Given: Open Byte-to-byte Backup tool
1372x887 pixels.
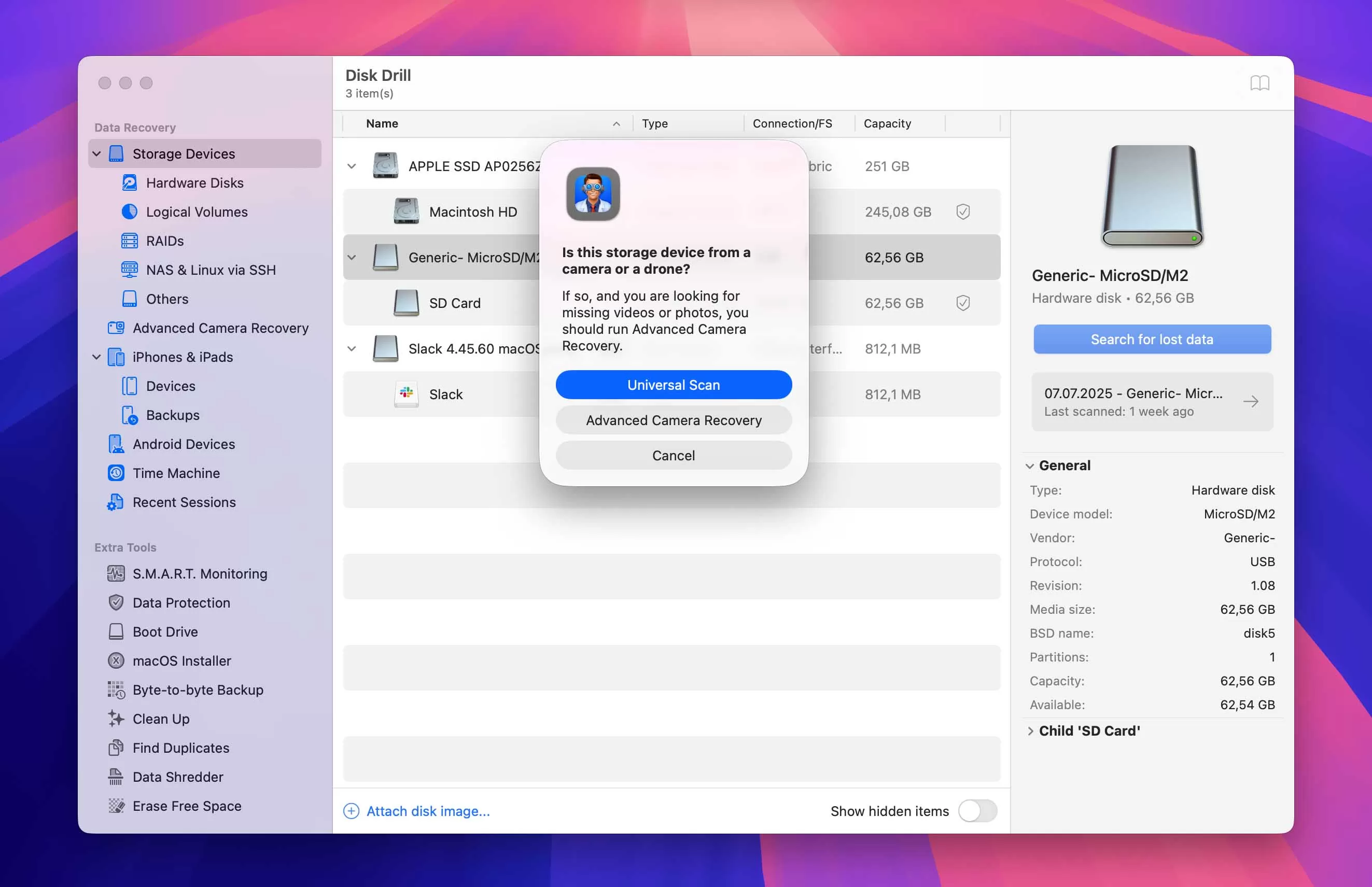Looking at the screenshot, I should click(198, 689).
